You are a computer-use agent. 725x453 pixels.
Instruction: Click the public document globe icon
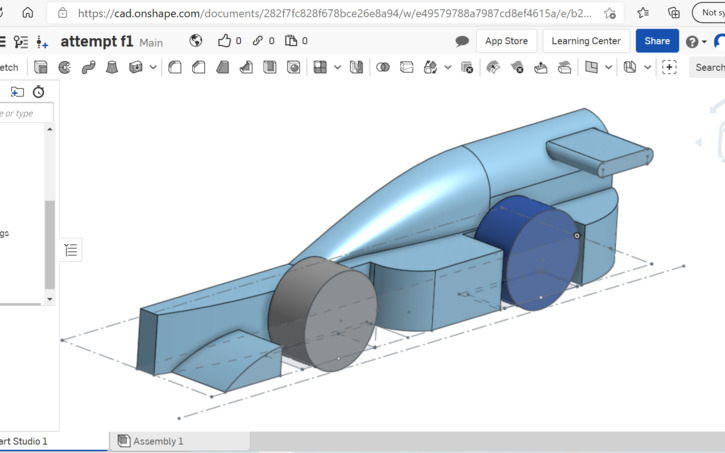pos(196,41)
